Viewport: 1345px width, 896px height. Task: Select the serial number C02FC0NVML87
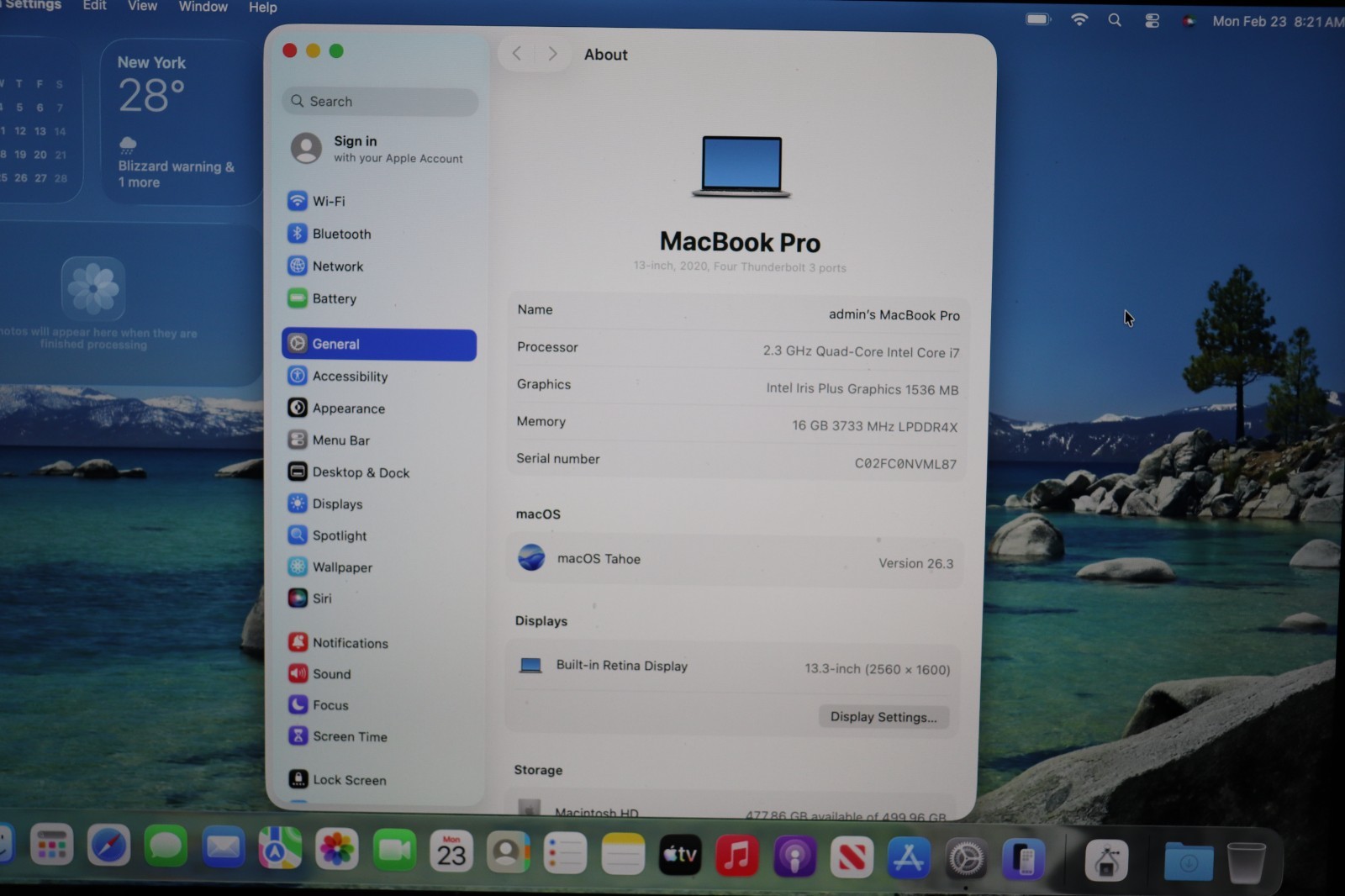(x=905, y=463)
